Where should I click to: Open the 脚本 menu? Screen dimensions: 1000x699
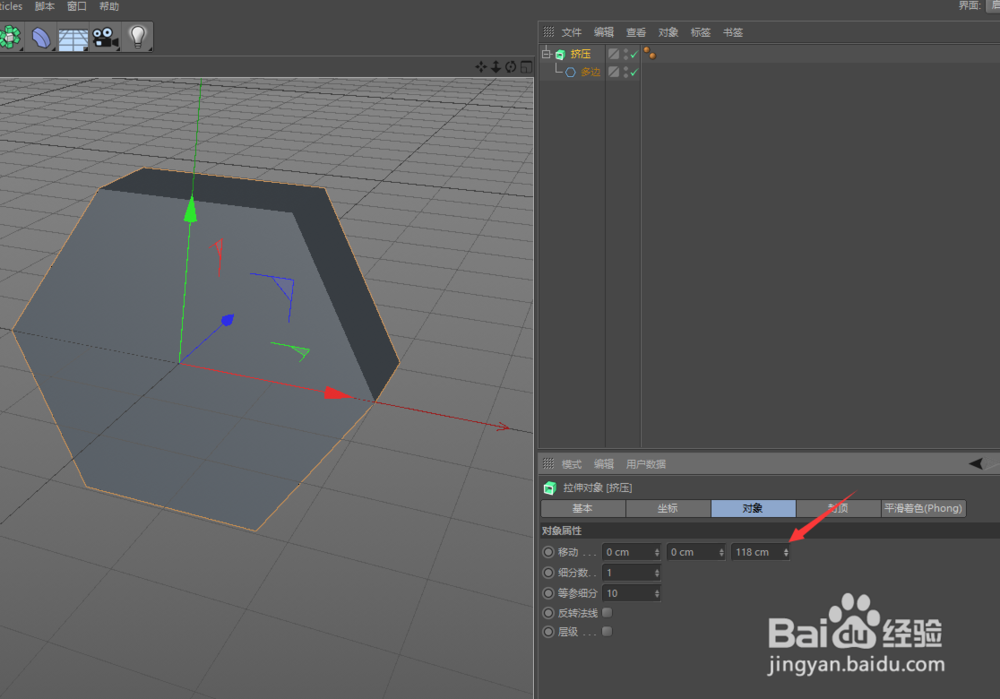[x=45, y=6]
